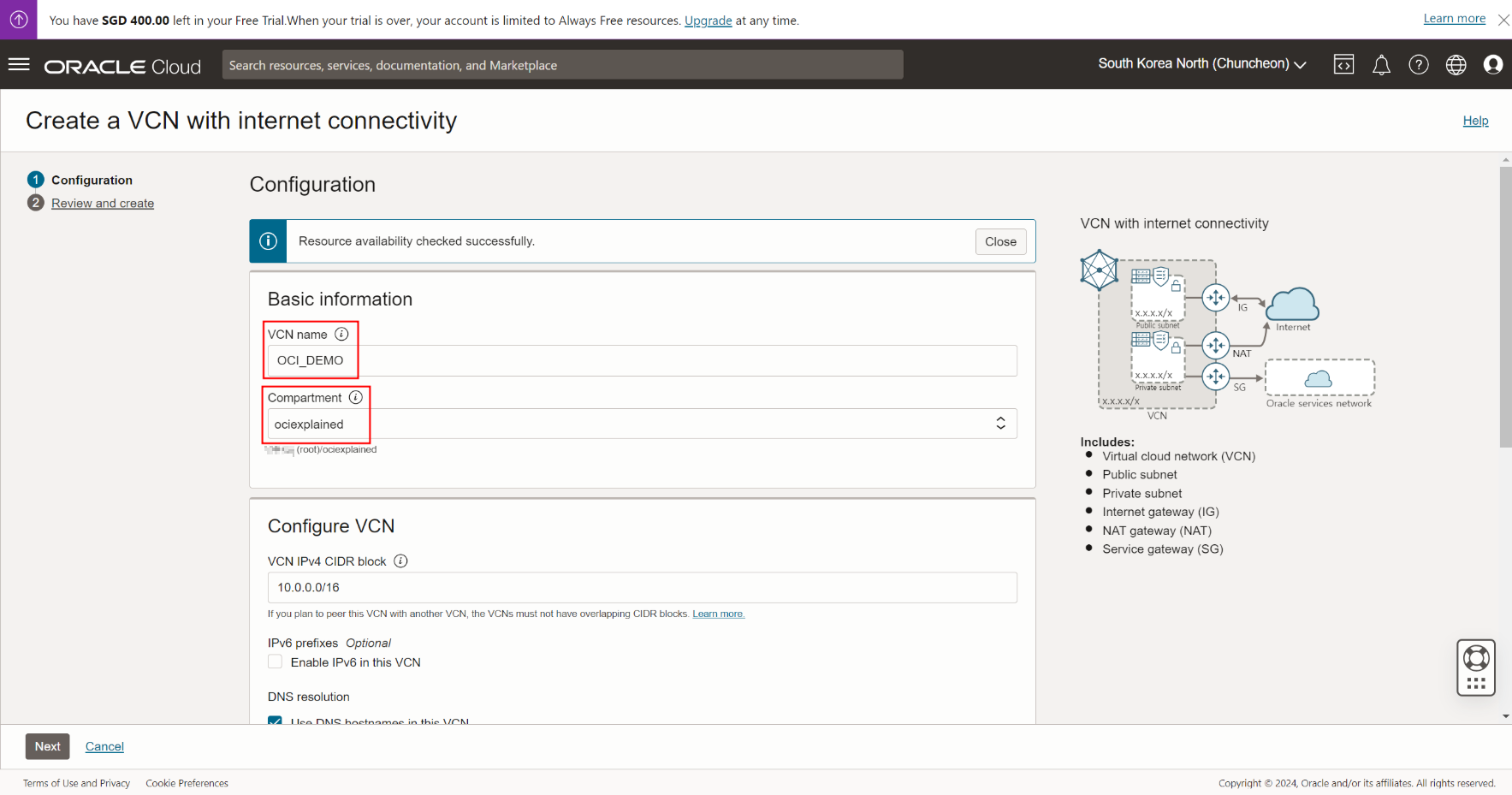Open Terms of Use and Privacy
Viewport: 1512px width, 795px height.
[x=76, y=783]
